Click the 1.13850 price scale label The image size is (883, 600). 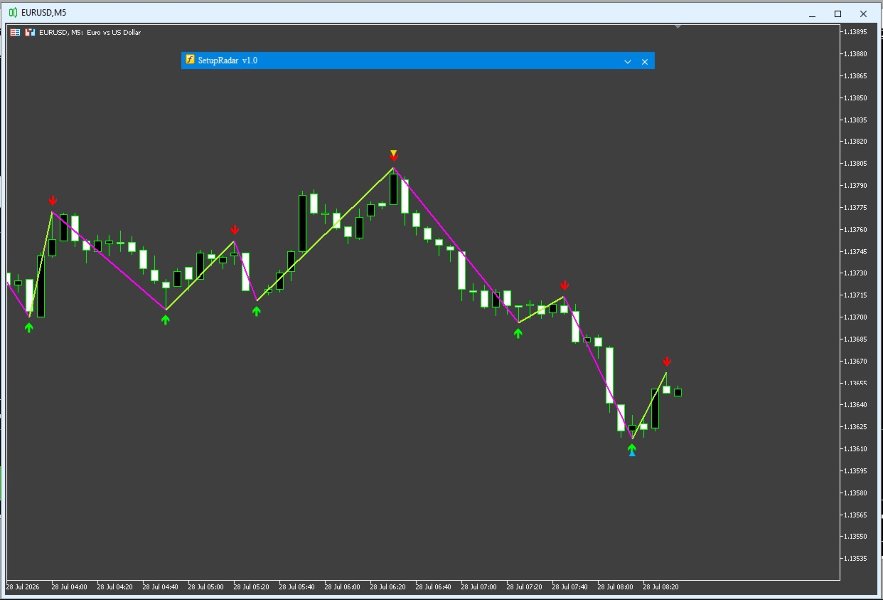(855, 97)
